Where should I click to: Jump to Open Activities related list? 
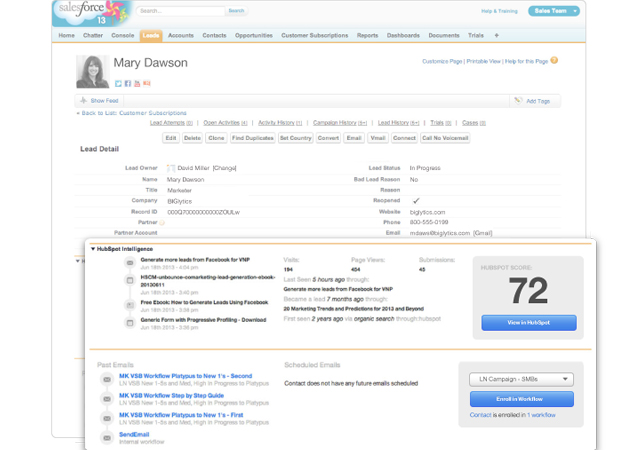[225, 123]
